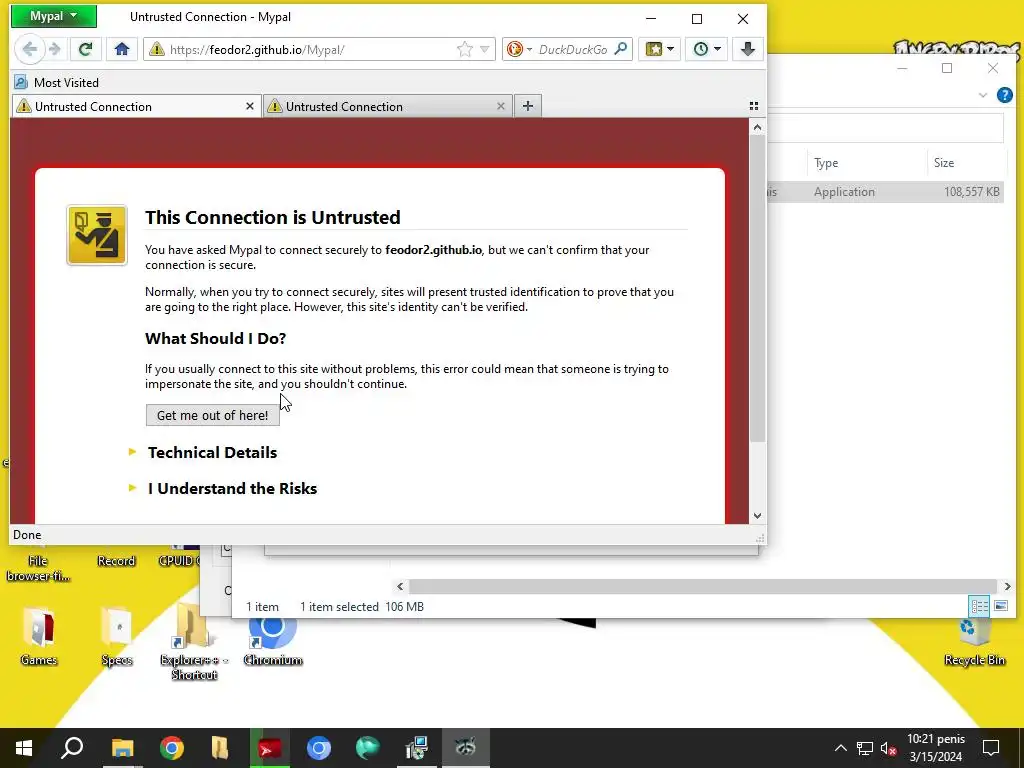This screenshot has height=768, width=1024.
Task: Click the Get me out of here! button
Action: [212, 415]
